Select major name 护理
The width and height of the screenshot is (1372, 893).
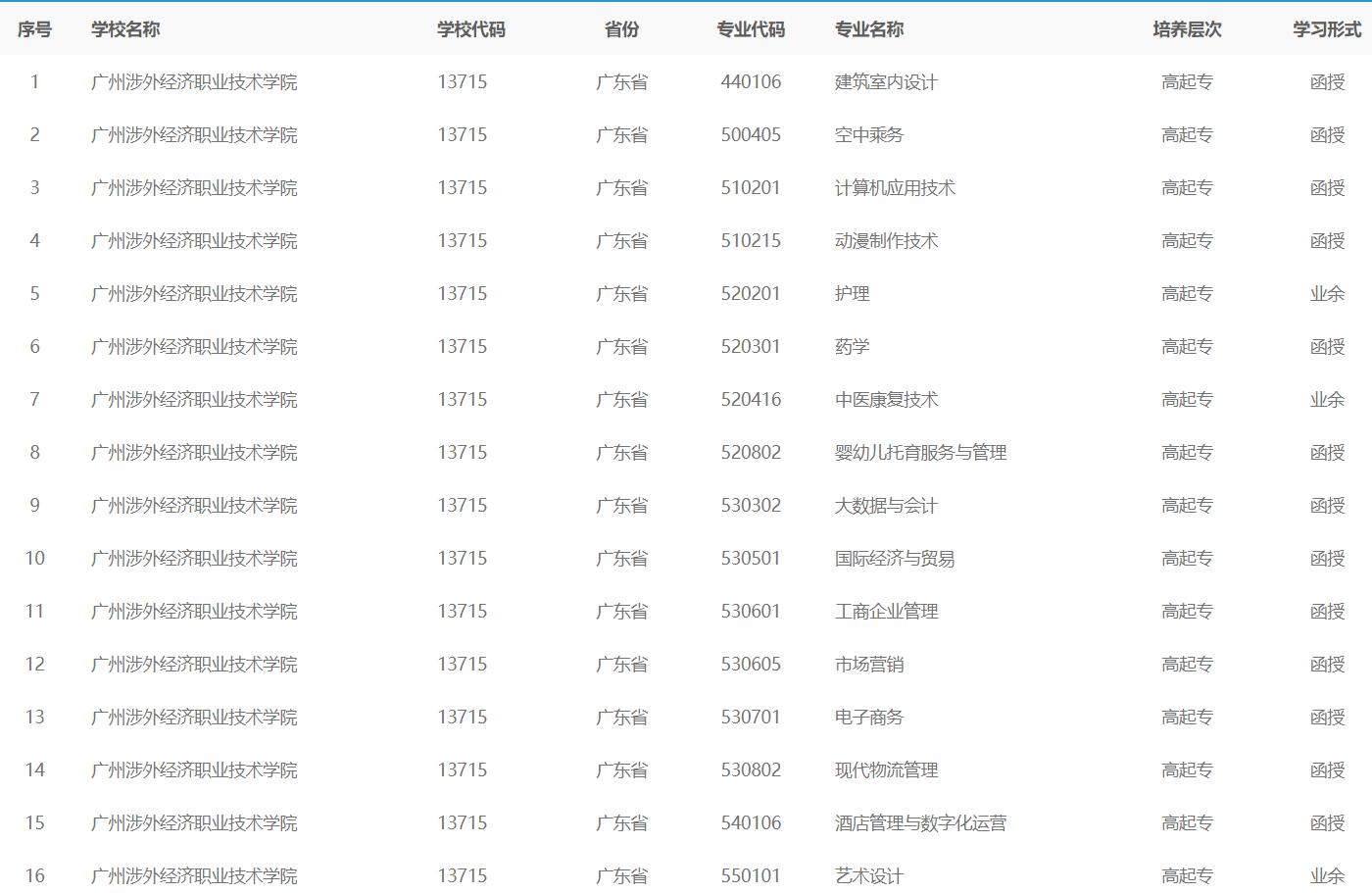click(x=853, y=294)
